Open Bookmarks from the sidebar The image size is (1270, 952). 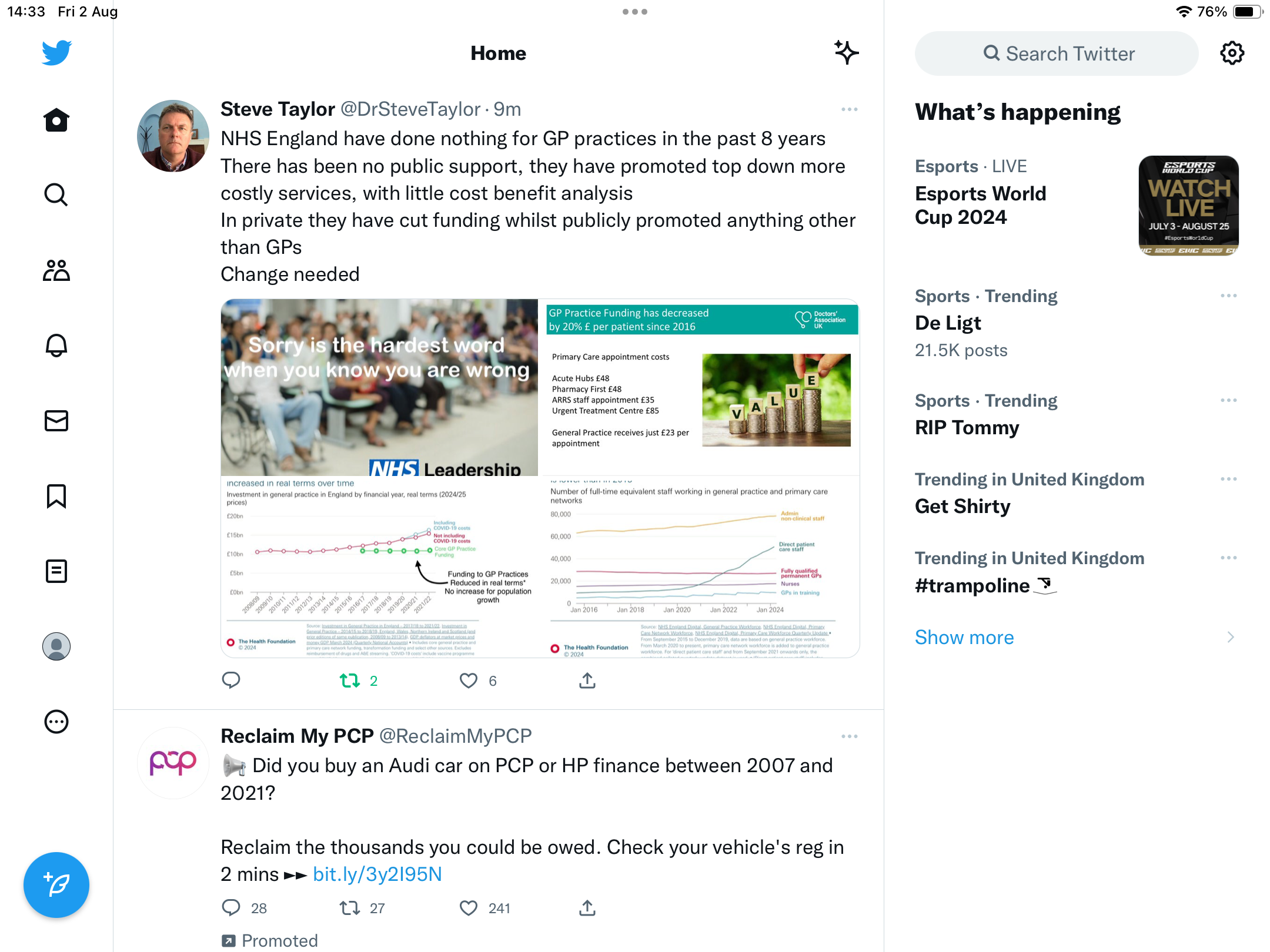click(56, 496)
